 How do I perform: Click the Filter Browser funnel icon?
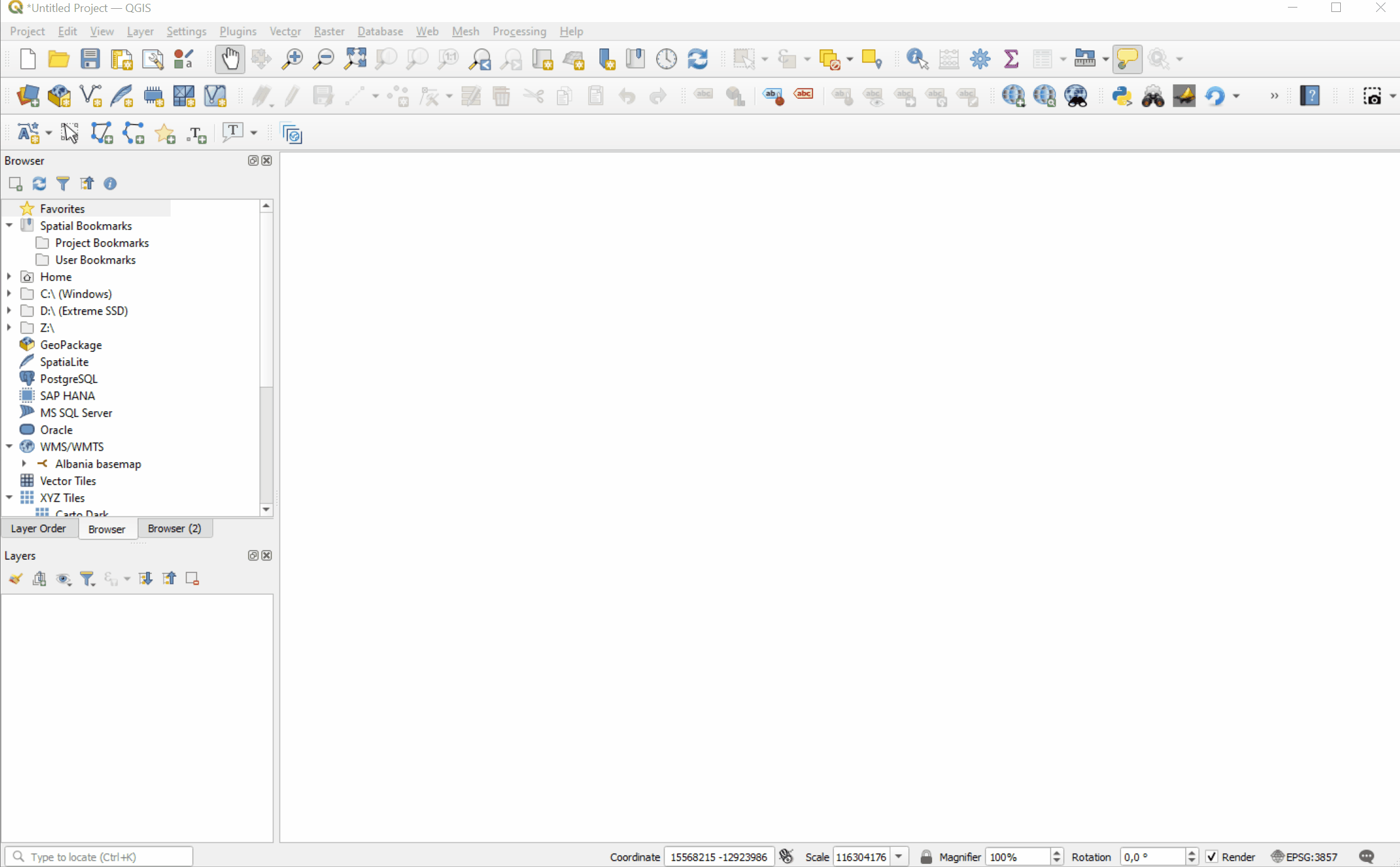(x=63, y=183)
